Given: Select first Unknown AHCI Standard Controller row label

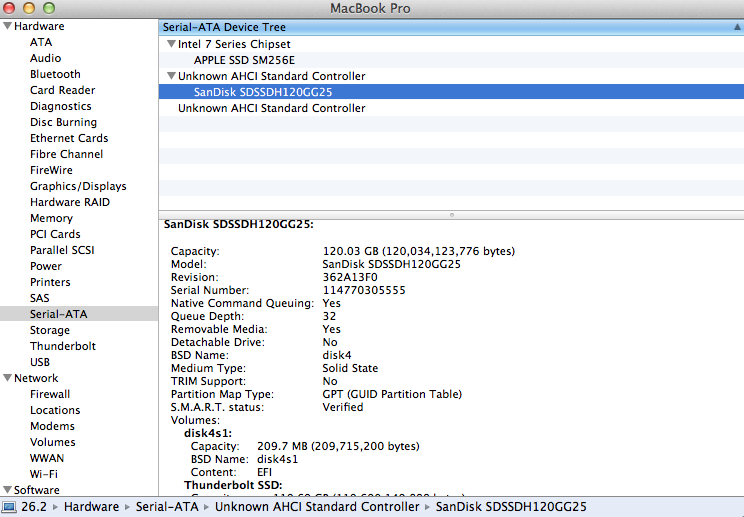Looking at the screenshot, I should coord(271,76).
